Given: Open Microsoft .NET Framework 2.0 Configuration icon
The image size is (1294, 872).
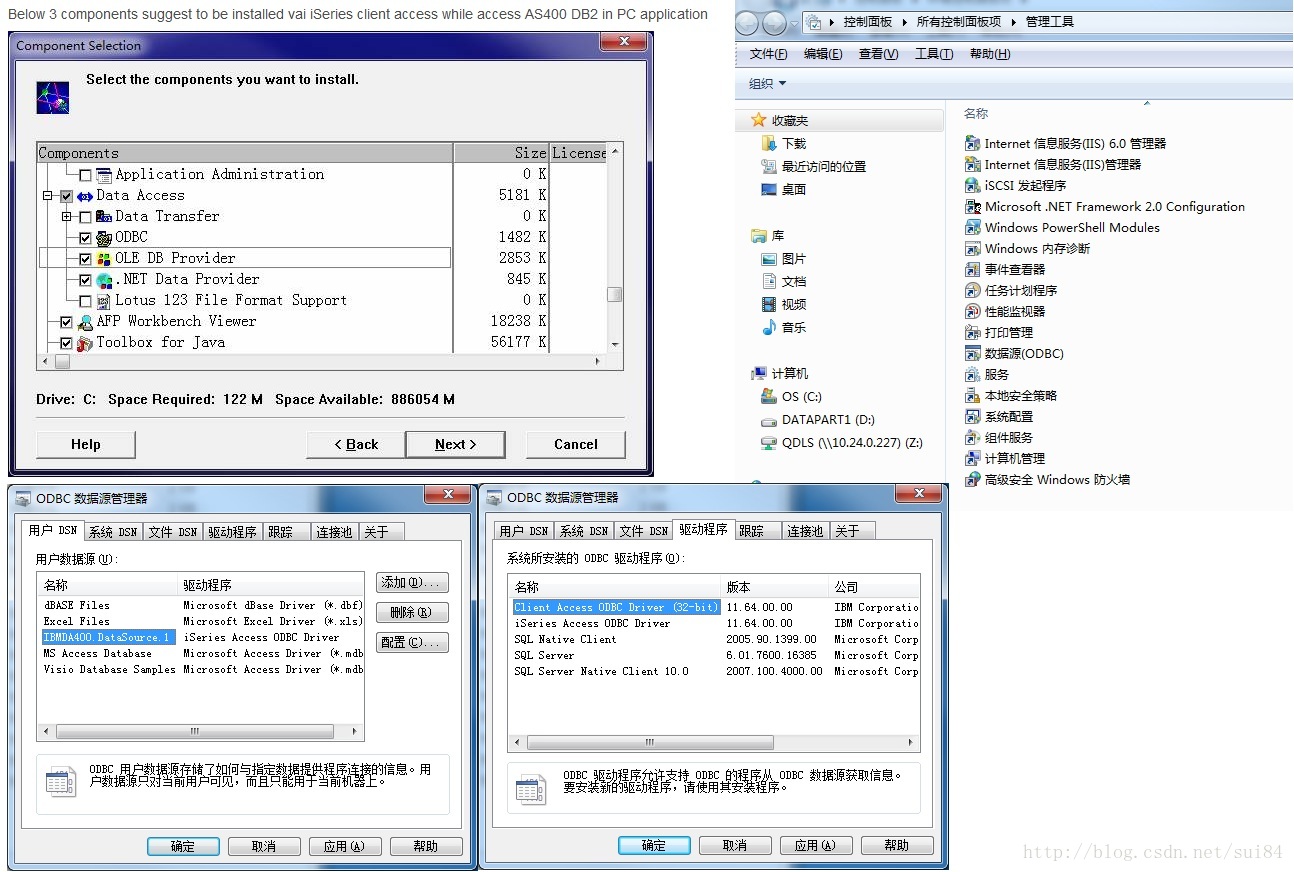Looking at the screenshot, I should pyautogui.click(x=972, y=207).
